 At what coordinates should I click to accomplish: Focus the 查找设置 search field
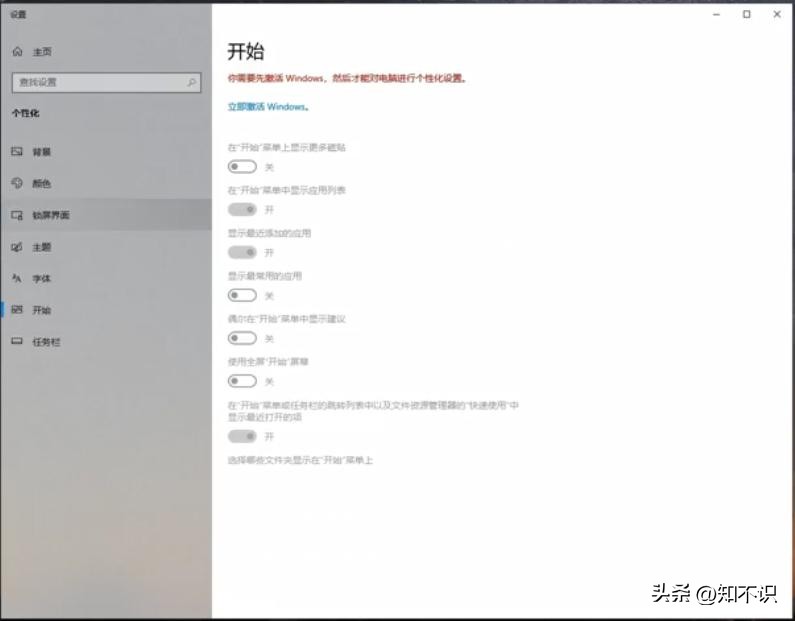[106, 82]
